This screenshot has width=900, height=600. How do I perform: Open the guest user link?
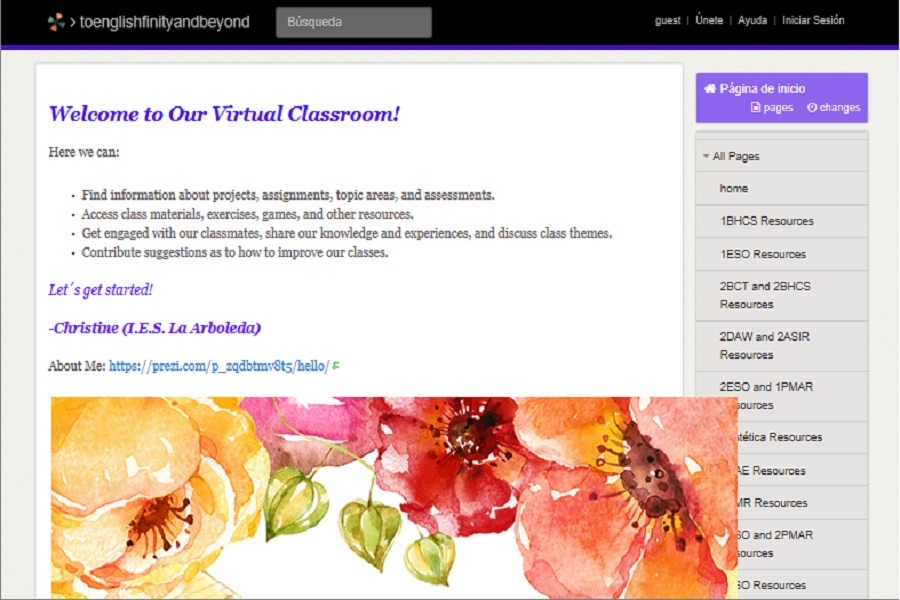point(667,21)
